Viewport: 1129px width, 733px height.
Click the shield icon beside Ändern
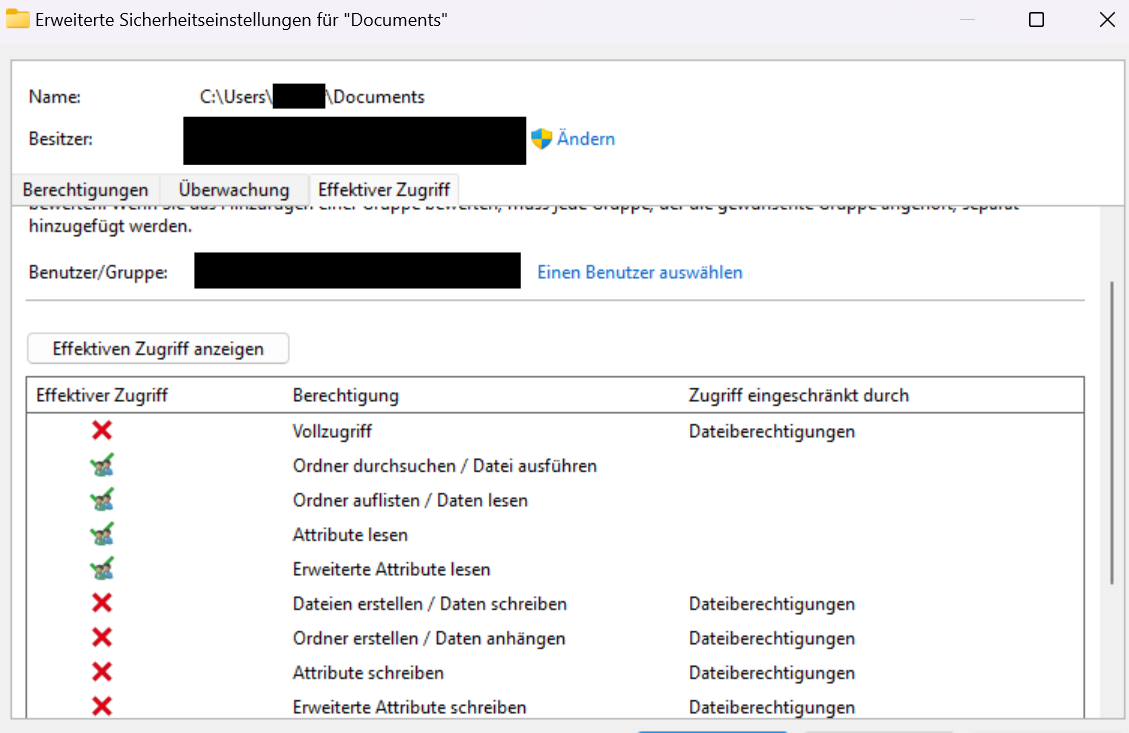click(541, 139)
